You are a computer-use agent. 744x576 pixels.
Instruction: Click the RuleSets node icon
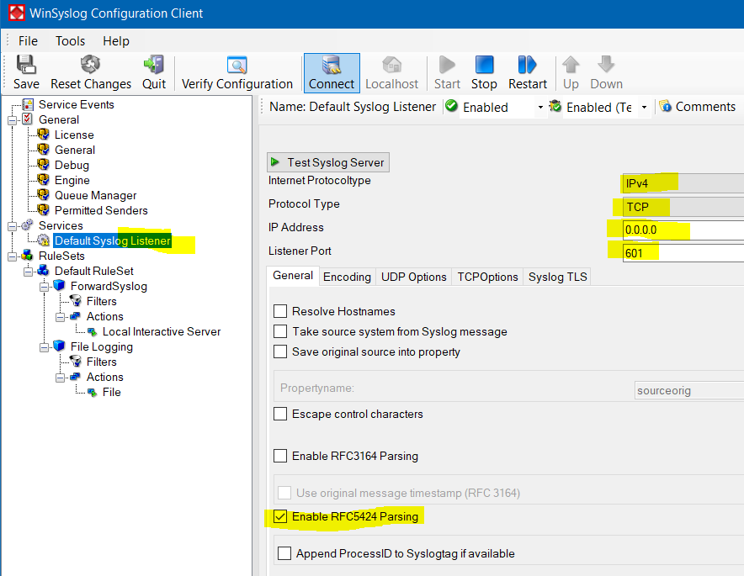click(x=28, y=255)
